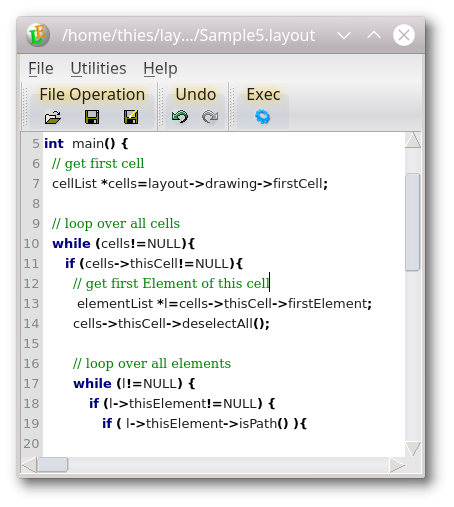Image resolution: width=454 pixels, height=507 pixels.
Task: Click the Exec toolbar drag handle
Action: coord(232,106)
